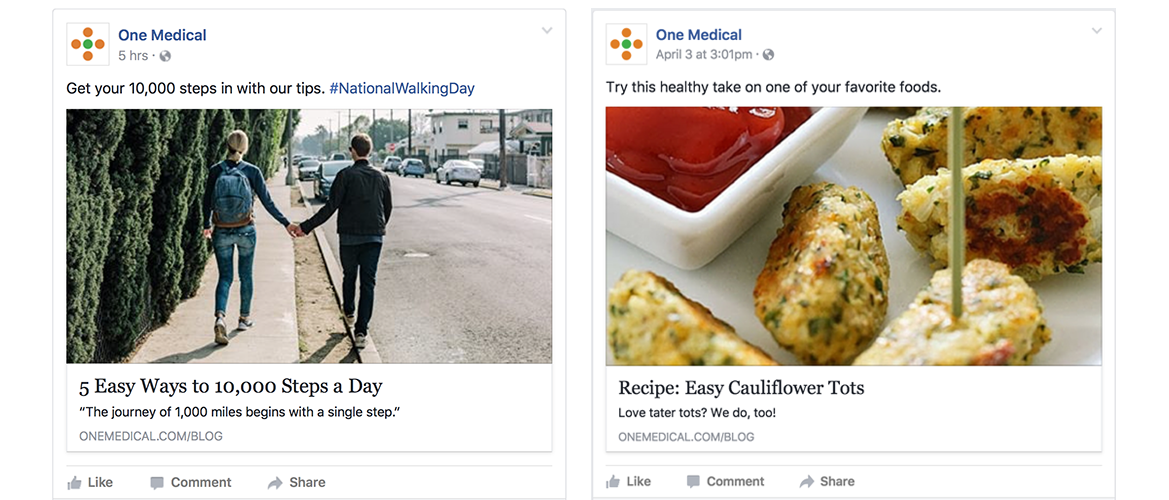Open the cauliflower tots photo

(x=853, y=236)
